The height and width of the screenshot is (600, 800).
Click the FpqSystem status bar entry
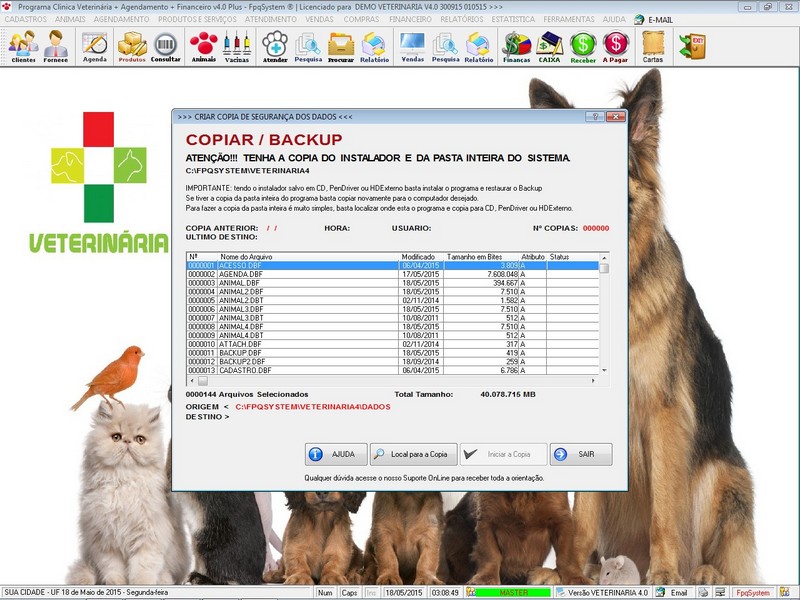tap(753, 592)
